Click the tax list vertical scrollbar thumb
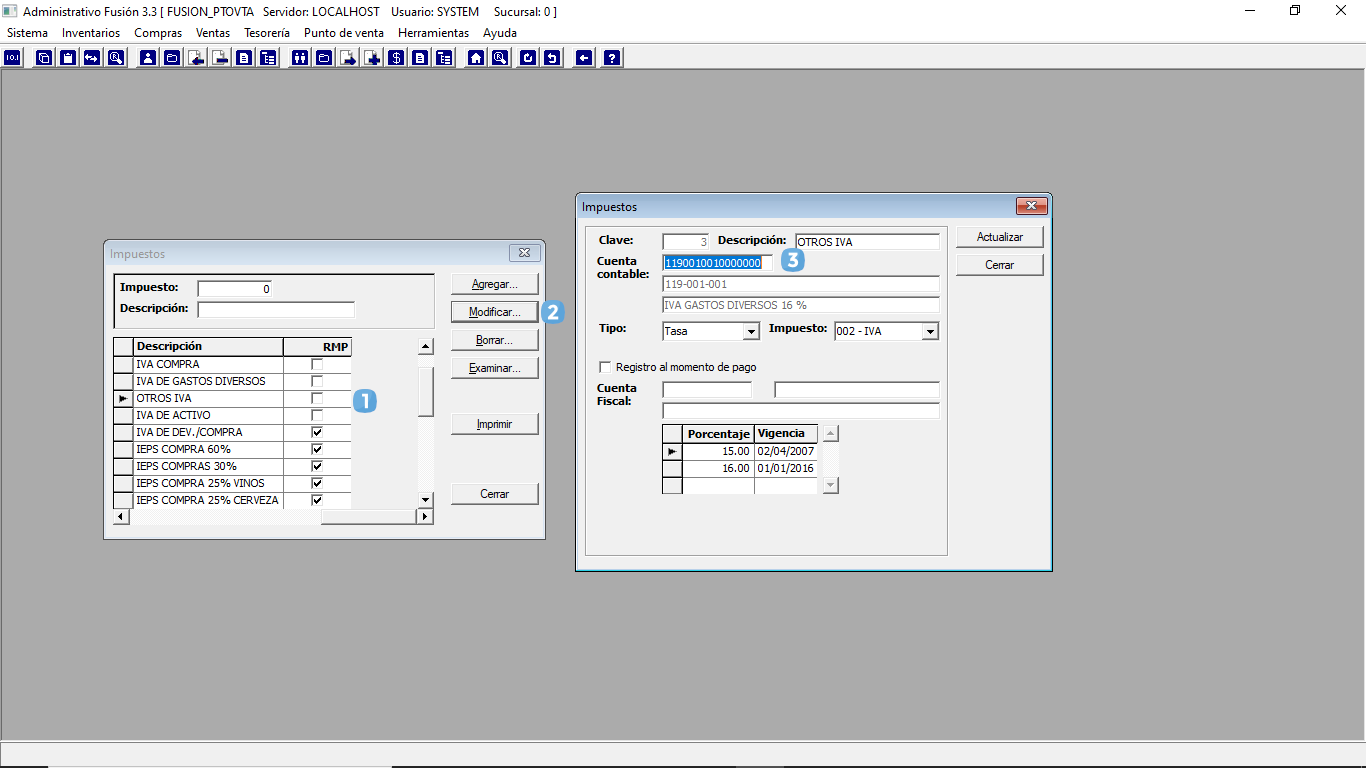 coord(425,391)
